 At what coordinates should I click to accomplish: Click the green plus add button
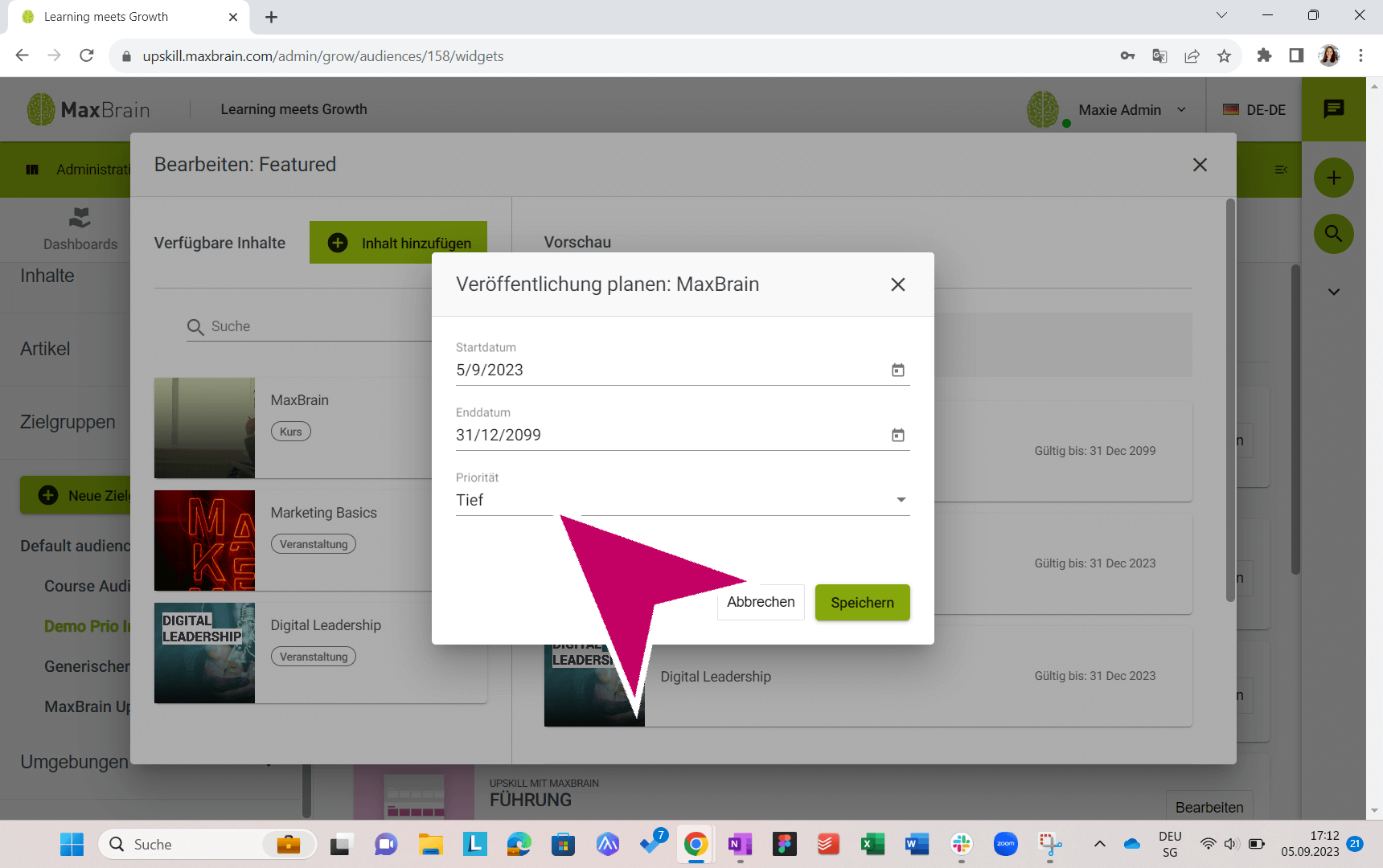click(1334, 178)
